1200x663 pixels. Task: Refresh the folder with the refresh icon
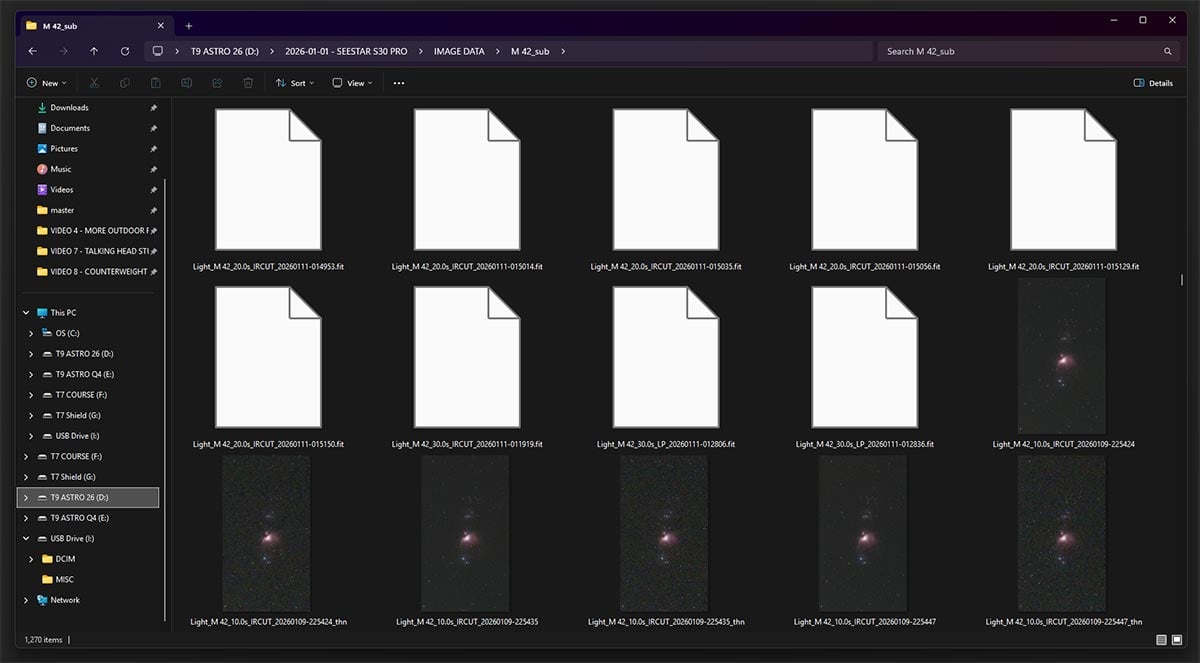click(x=124, y=51)
